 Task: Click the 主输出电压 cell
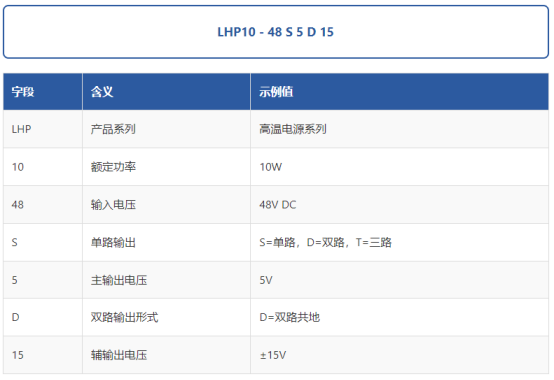pos(166,280)
